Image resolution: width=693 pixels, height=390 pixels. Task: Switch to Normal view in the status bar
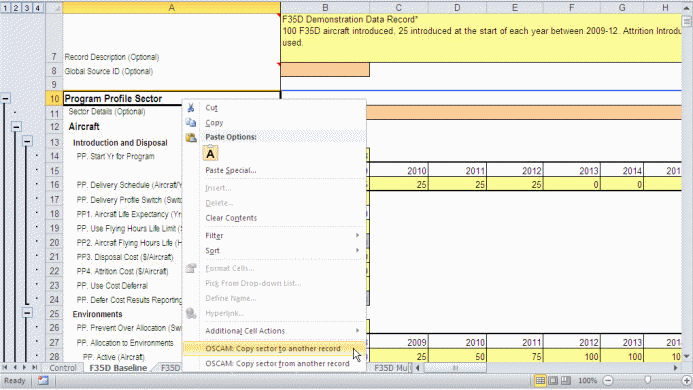[540, 380]
